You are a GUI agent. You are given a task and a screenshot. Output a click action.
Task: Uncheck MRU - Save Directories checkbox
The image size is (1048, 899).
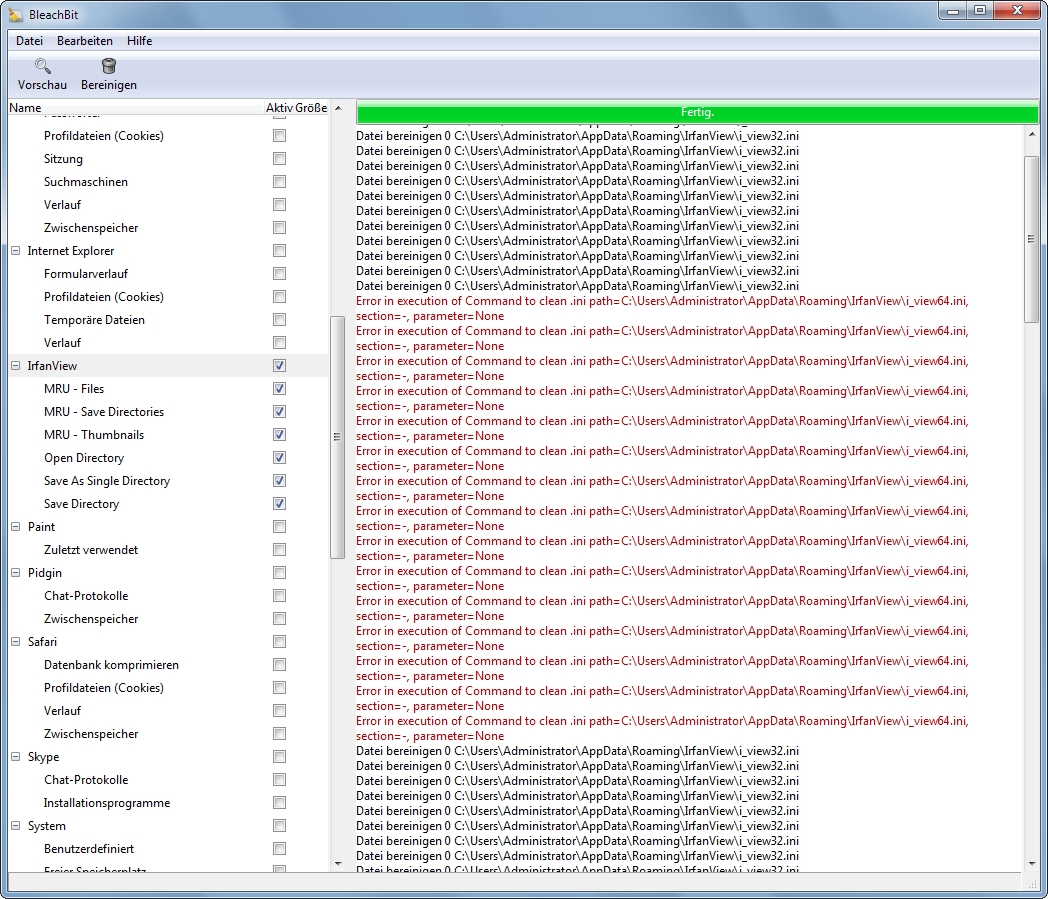(x=279, y=412)
